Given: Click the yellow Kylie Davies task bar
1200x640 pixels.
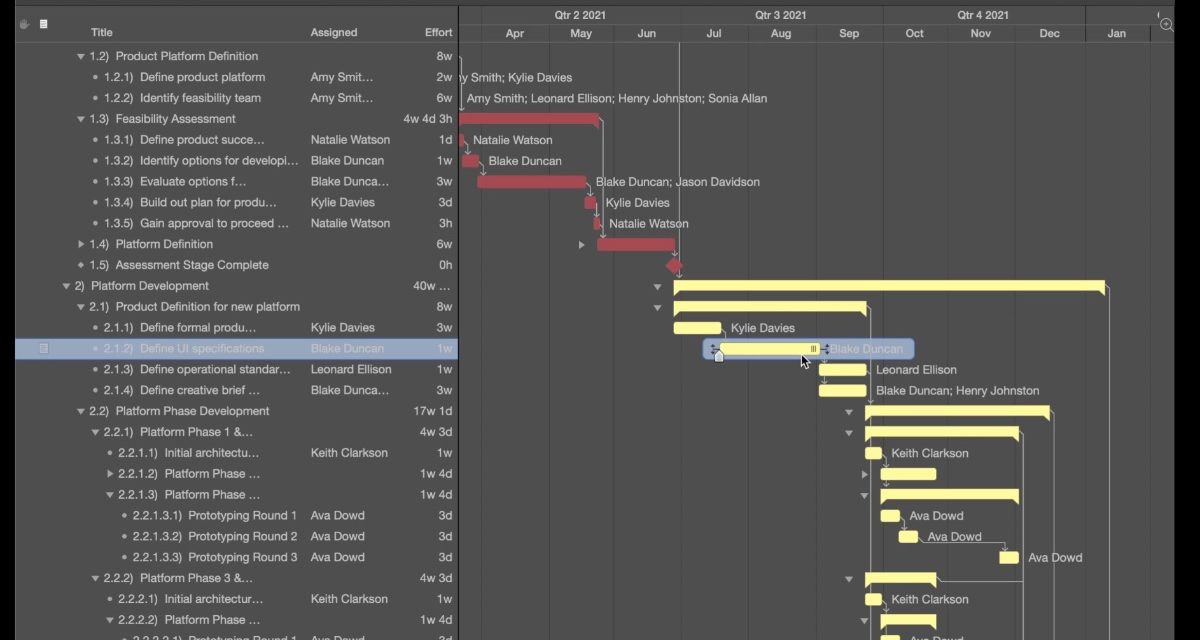Looking at the screenshot, I should pyautogui.click(x=696, y=328).
